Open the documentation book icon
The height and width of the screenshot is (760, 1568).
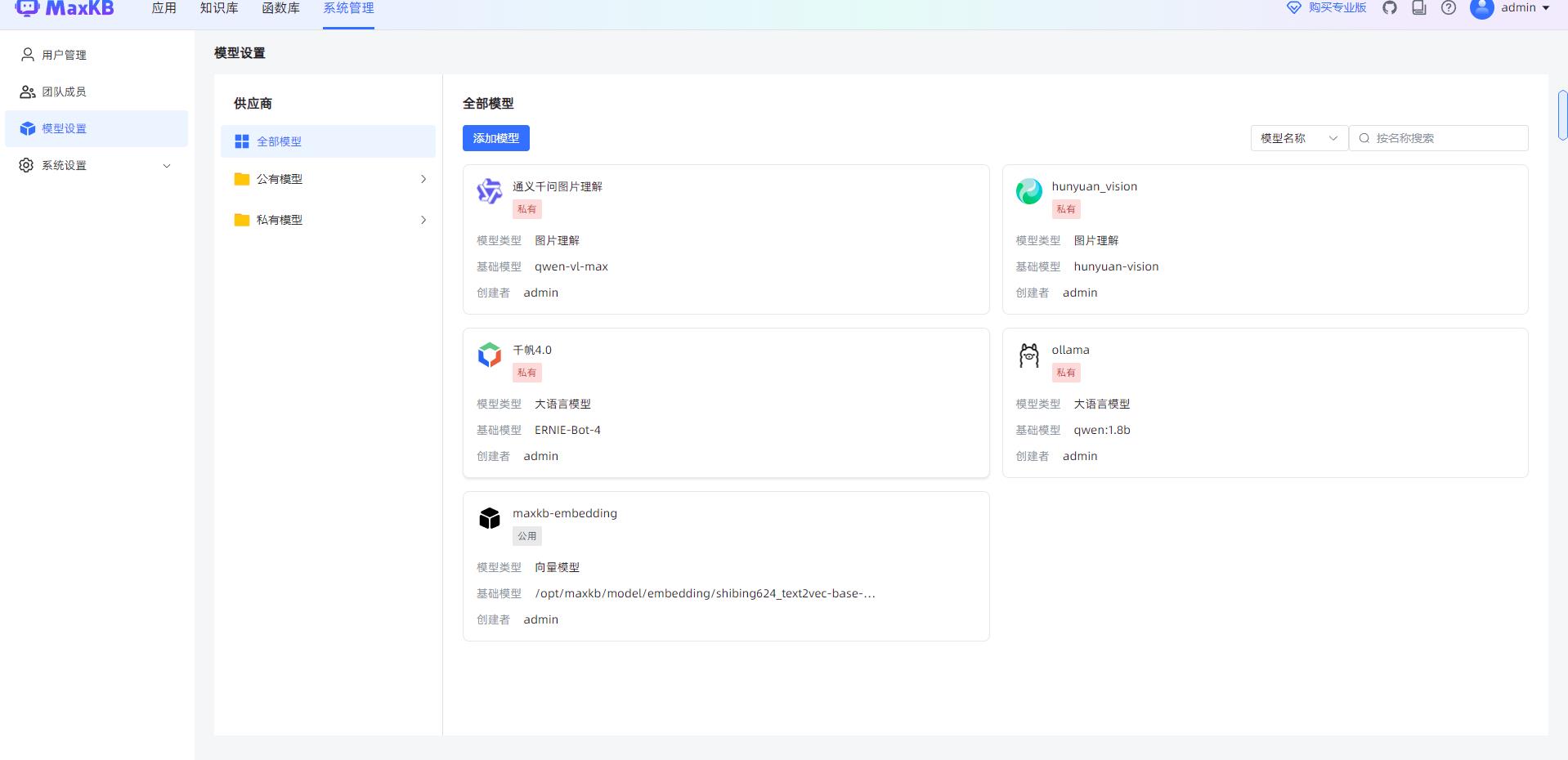coord(1419,8)
